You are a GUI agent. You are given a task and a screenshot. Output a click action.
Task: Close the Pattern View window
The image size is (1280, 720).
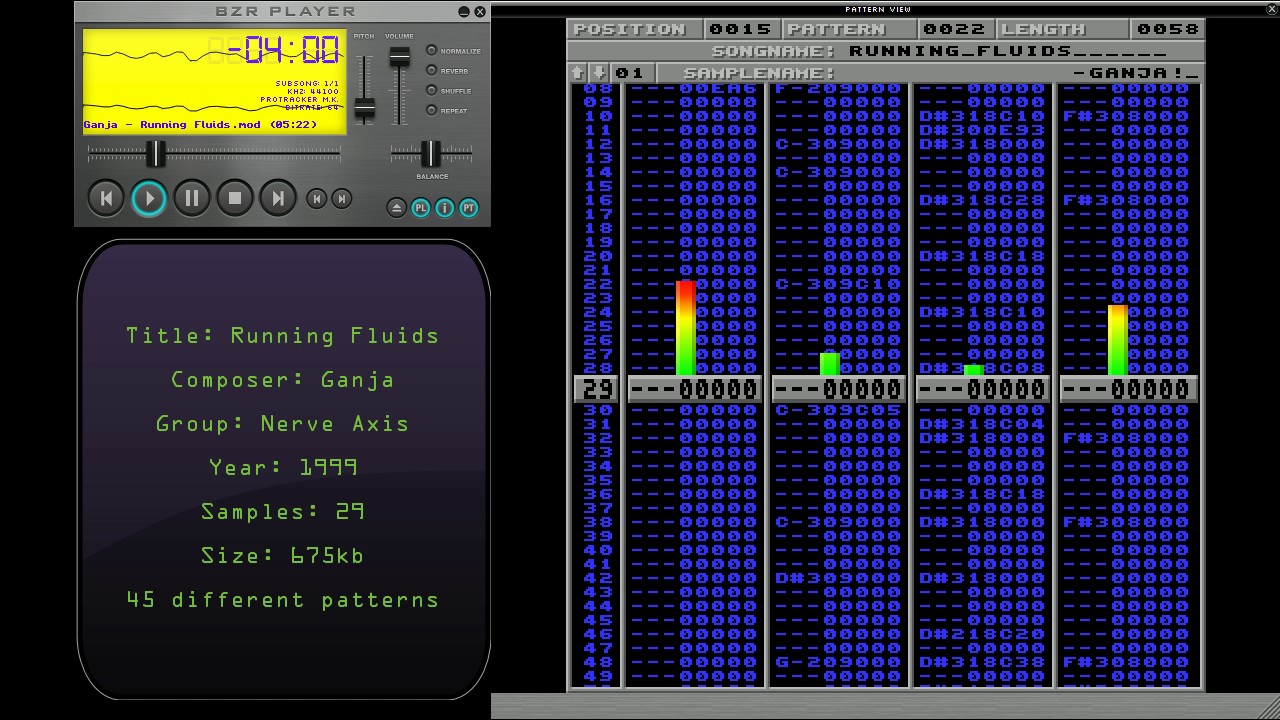coord(1271,9)
